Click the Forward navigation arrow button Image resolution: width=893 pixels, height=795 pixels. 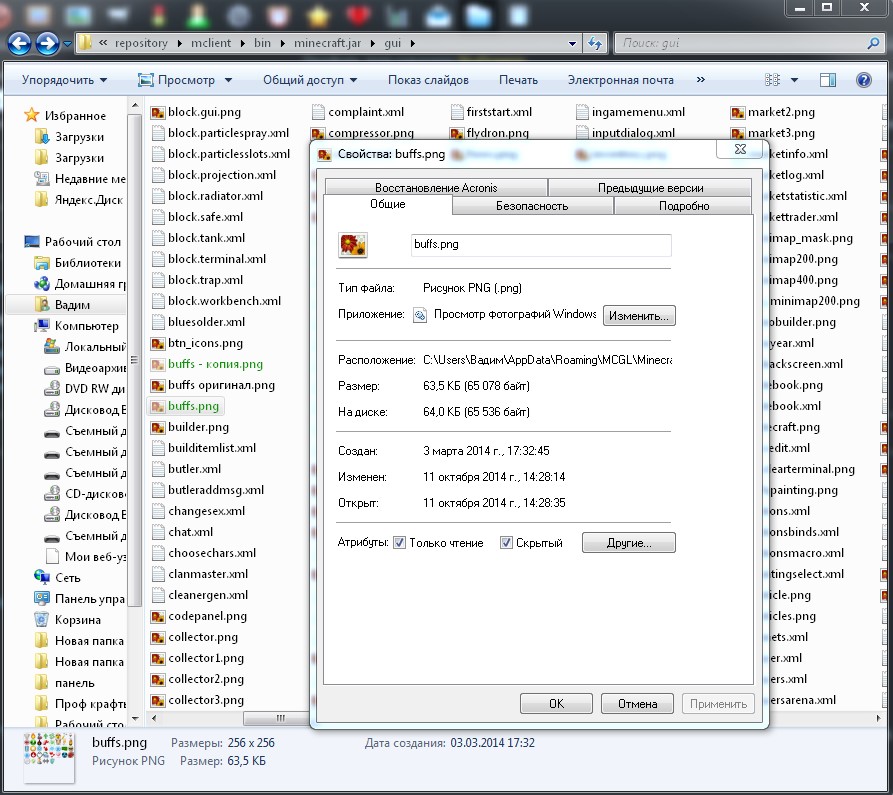click(47, 44)
